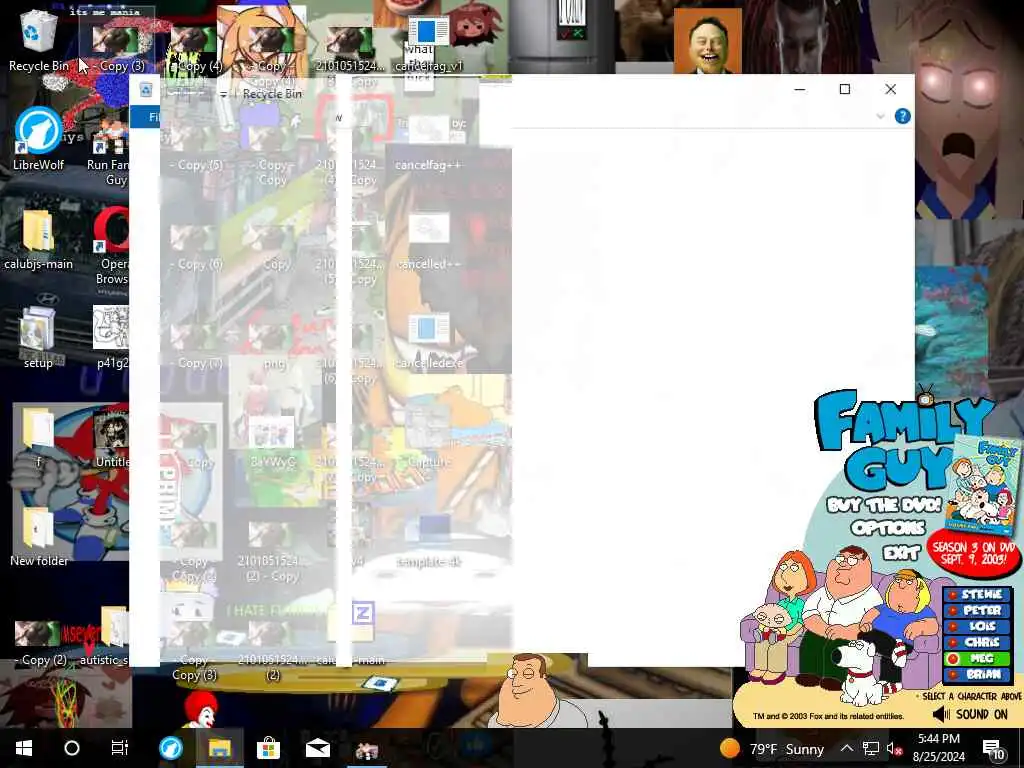Select the folder named f on desktop
Image resolution: width=1024 pixels, height=768 pixels.
pyautogui.click(x=39, y=438)
